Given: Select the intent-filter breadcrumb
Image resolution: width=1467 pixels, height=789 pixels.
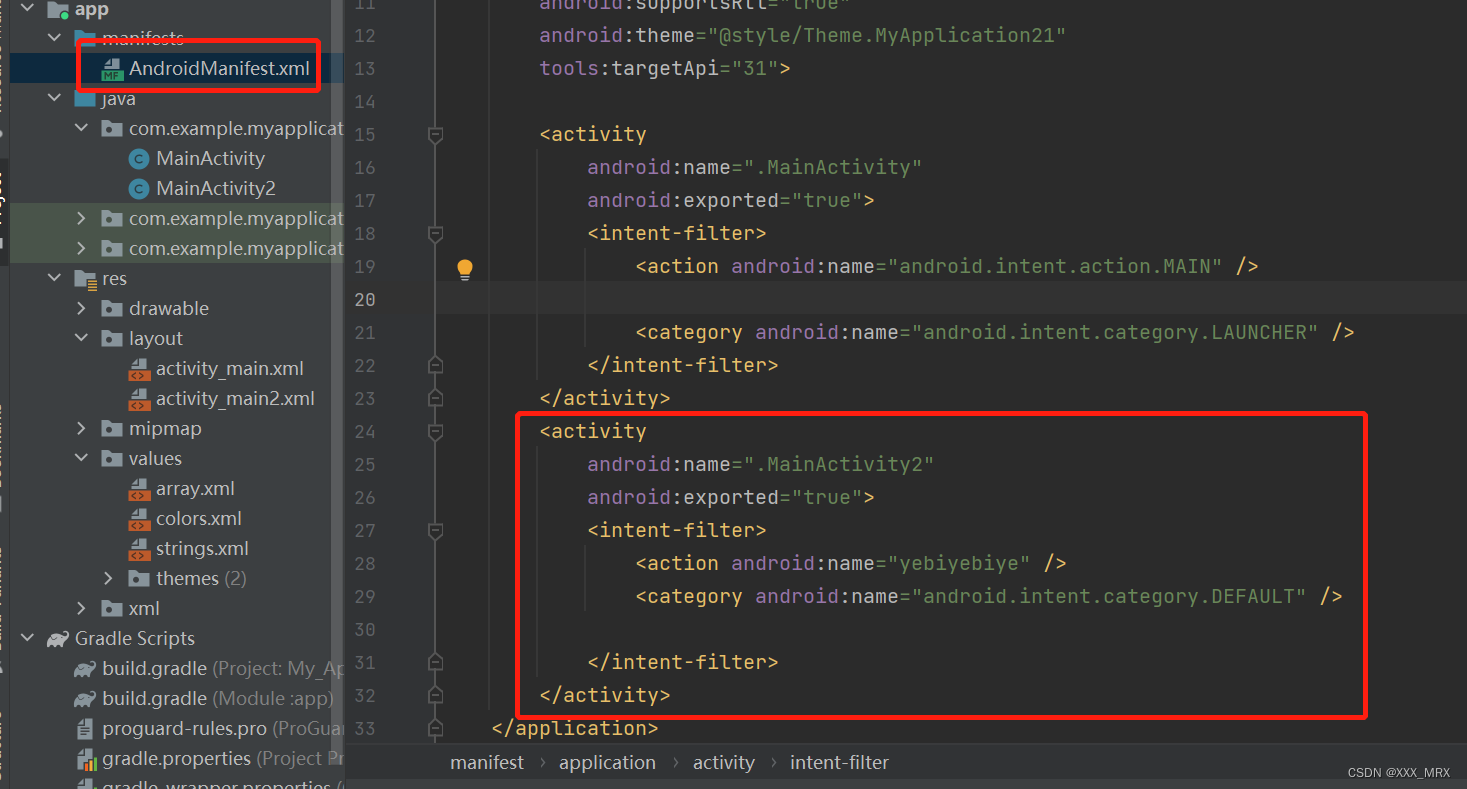Looking at the screenshot, I should (x=839, y=762).
